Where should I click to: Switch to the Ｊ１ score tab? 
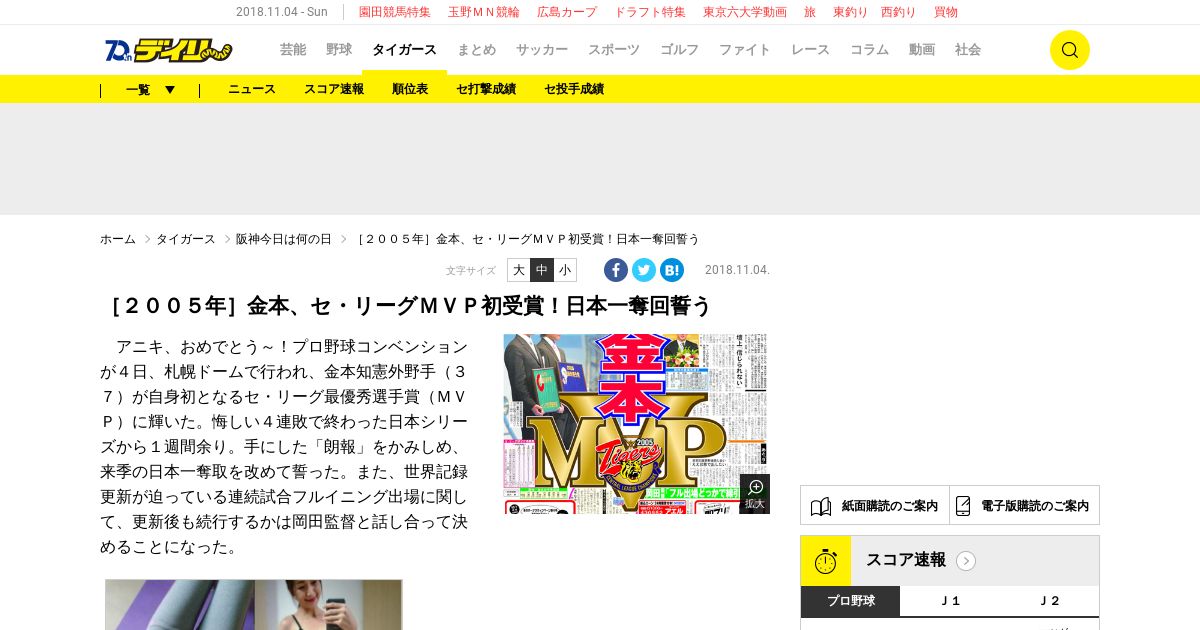tap(950, 601)
